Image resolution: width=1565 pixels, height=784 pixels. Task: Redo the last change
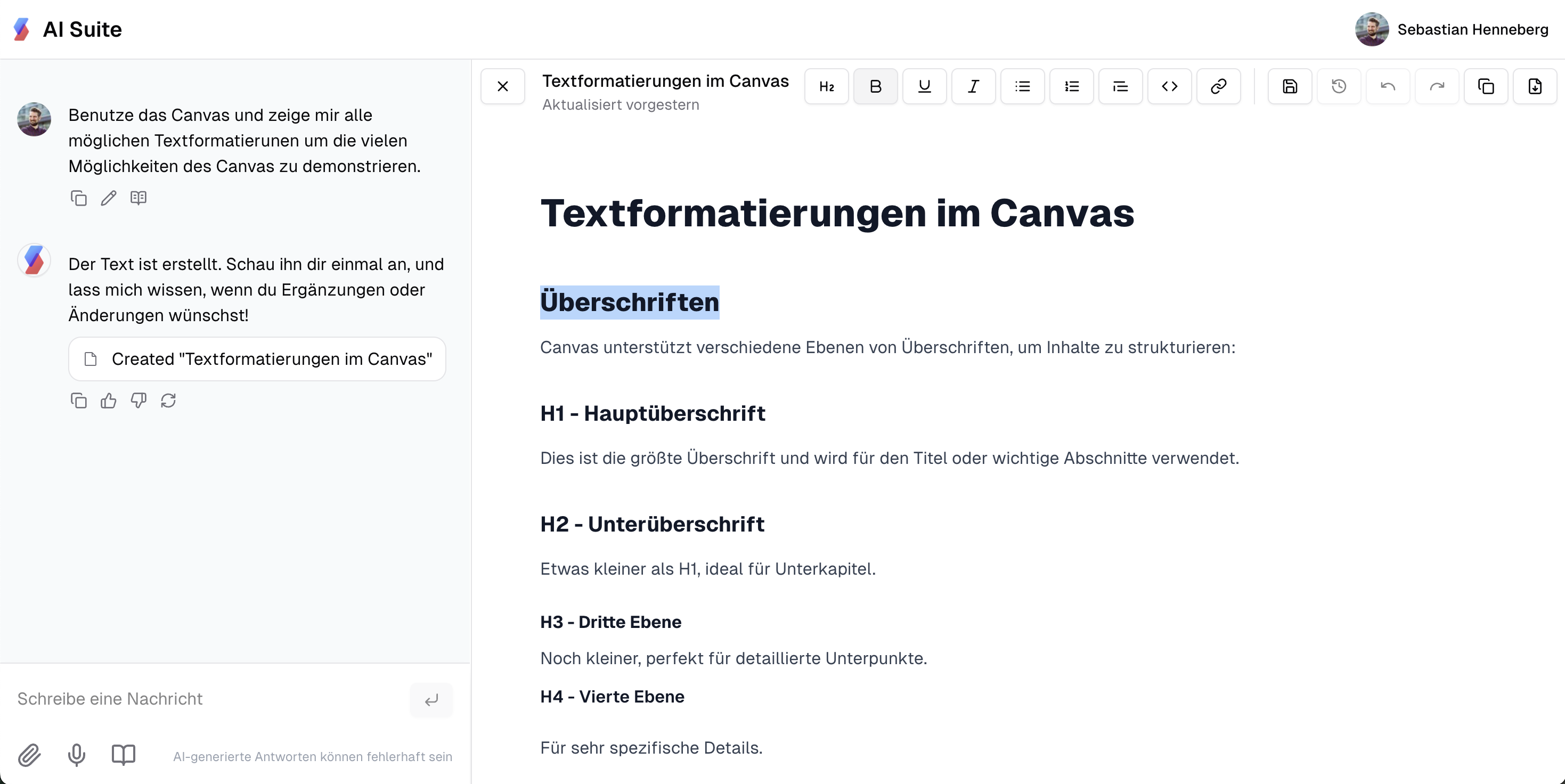(1436, 86)
